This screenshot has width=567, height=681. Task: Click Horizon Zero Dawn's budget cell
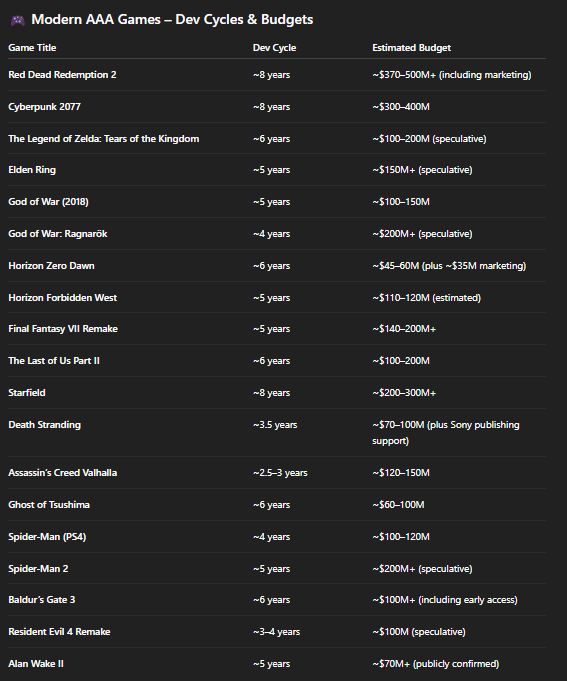pyautogui.click(x=449, y=266)
